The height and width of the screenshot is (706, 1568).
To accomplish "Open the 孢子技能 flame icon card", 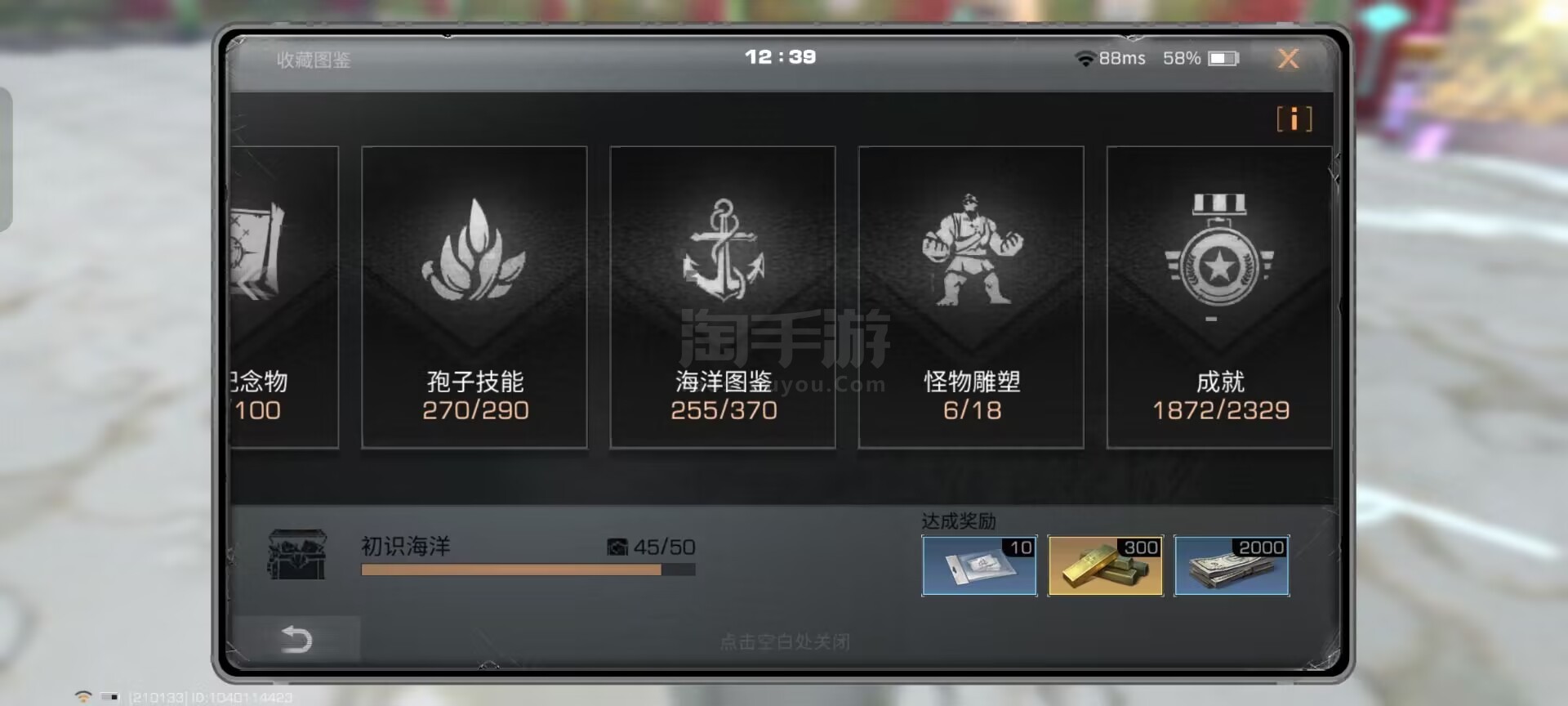I will click(x=474, y=250).
